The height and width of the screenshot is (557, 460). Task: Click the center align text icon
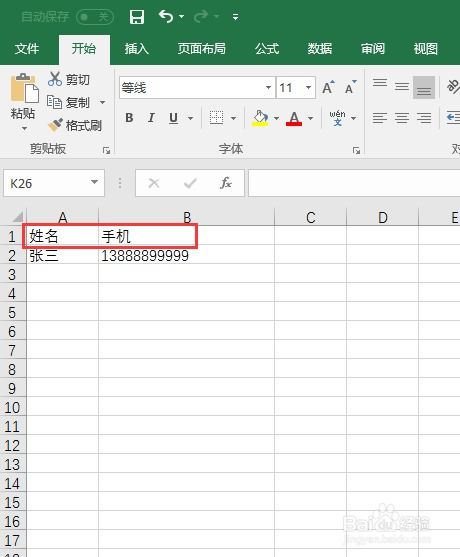(x=402, y=118)
